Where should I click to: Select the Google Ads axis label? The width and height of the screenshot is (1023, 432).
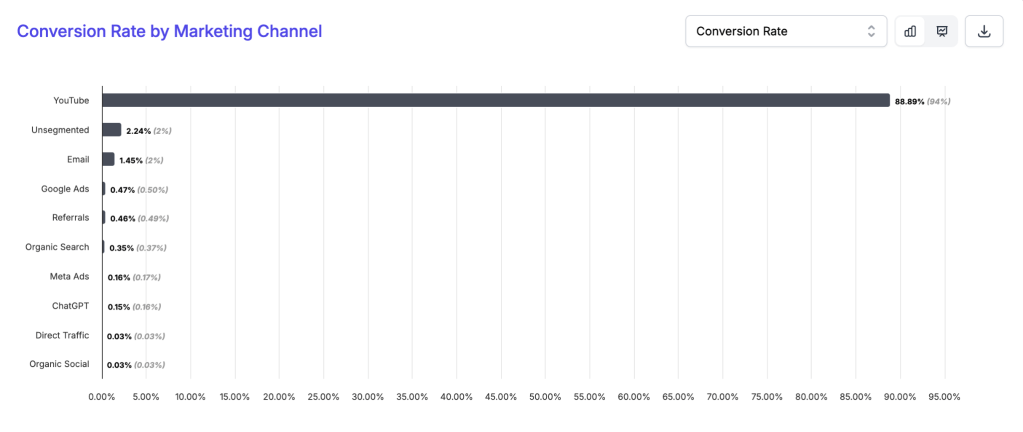coord(65,188)
